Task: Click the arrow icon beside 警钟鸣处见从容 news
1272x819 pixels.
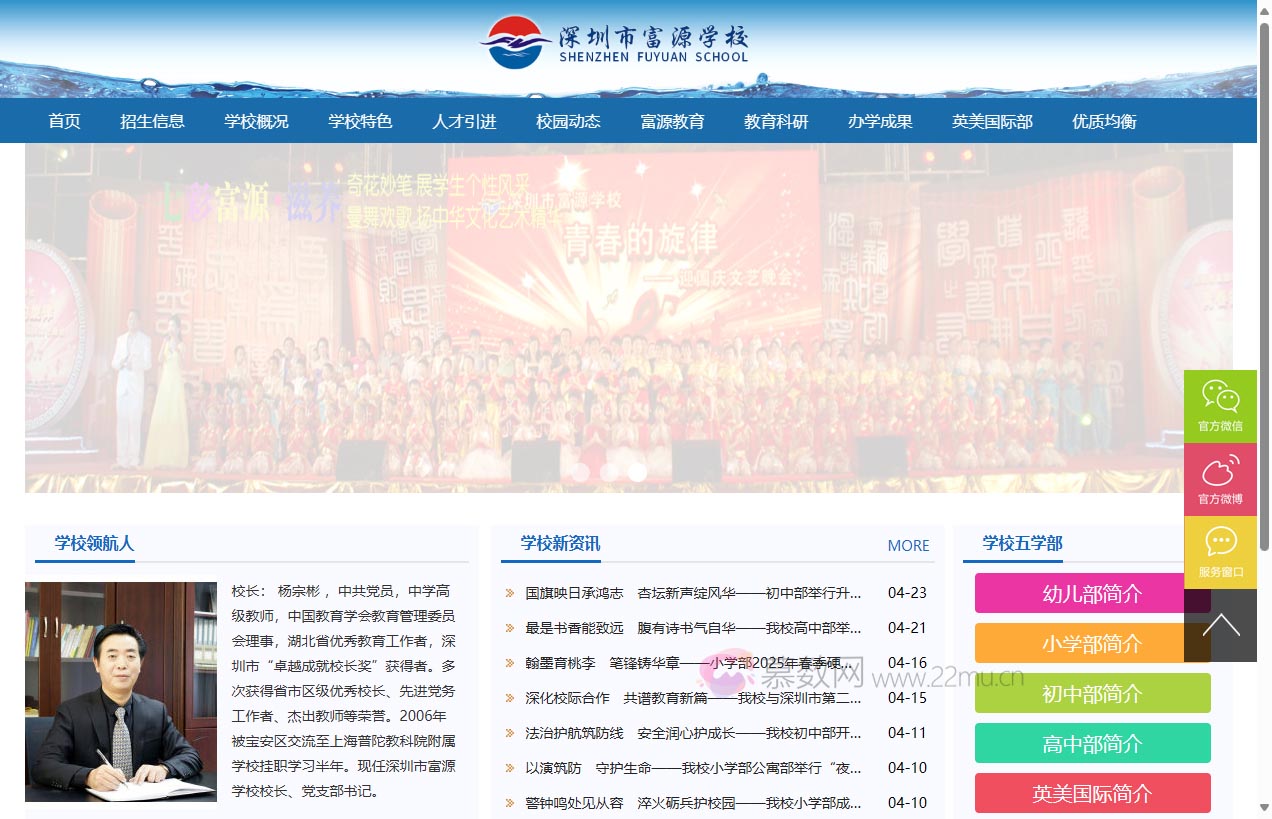Action: point(510,802)
